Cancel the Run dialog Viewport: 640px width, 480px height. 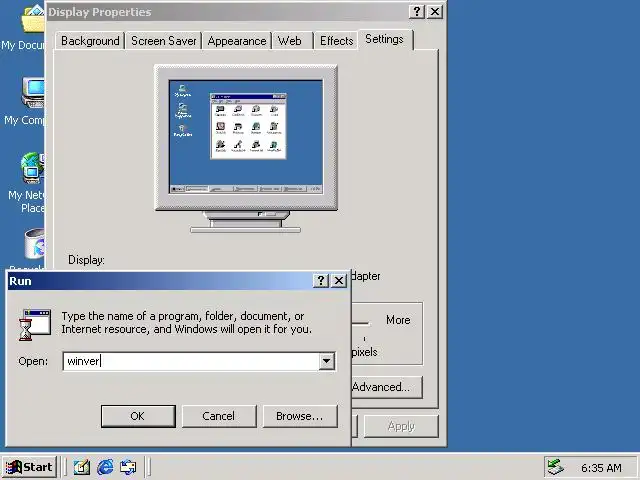pos(219,416)
